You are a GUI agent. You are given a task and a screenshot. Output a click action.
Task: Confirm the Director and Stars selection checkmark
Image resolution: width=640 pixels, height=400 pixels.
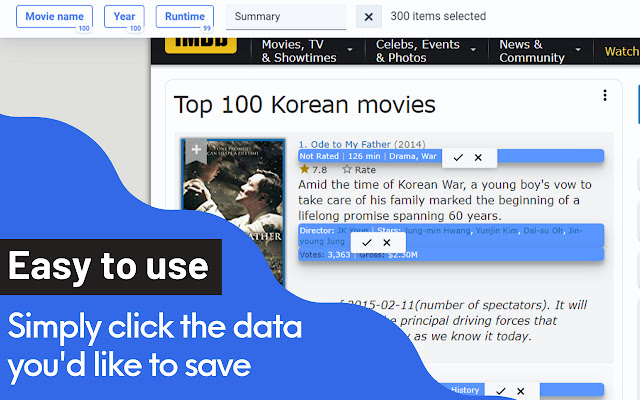pyautogui.click(x=367, y=242)
